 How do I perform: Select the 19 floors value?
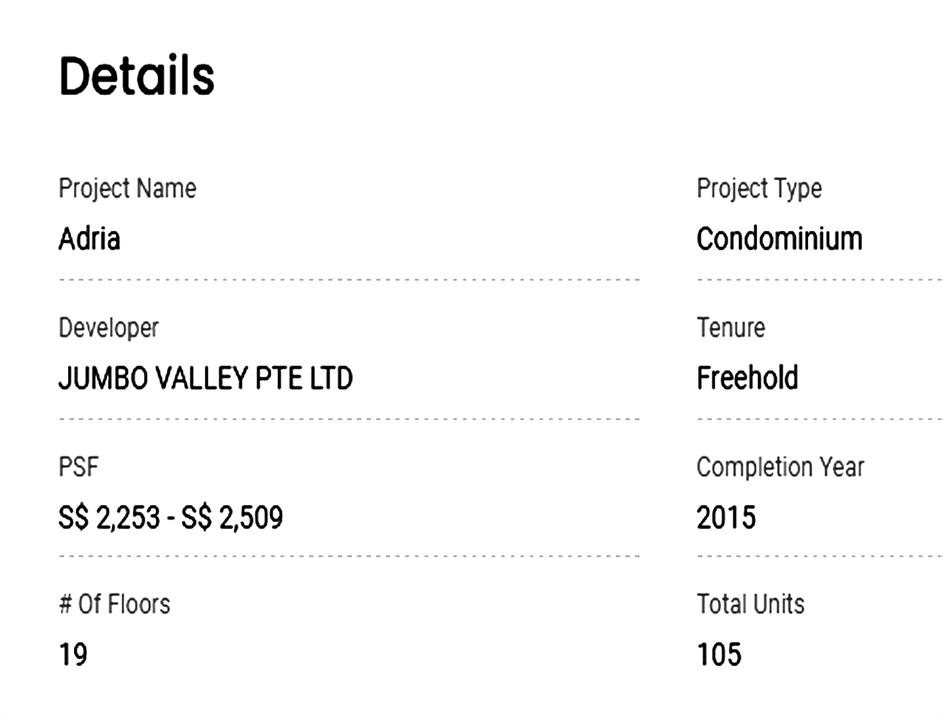(73, 655)
